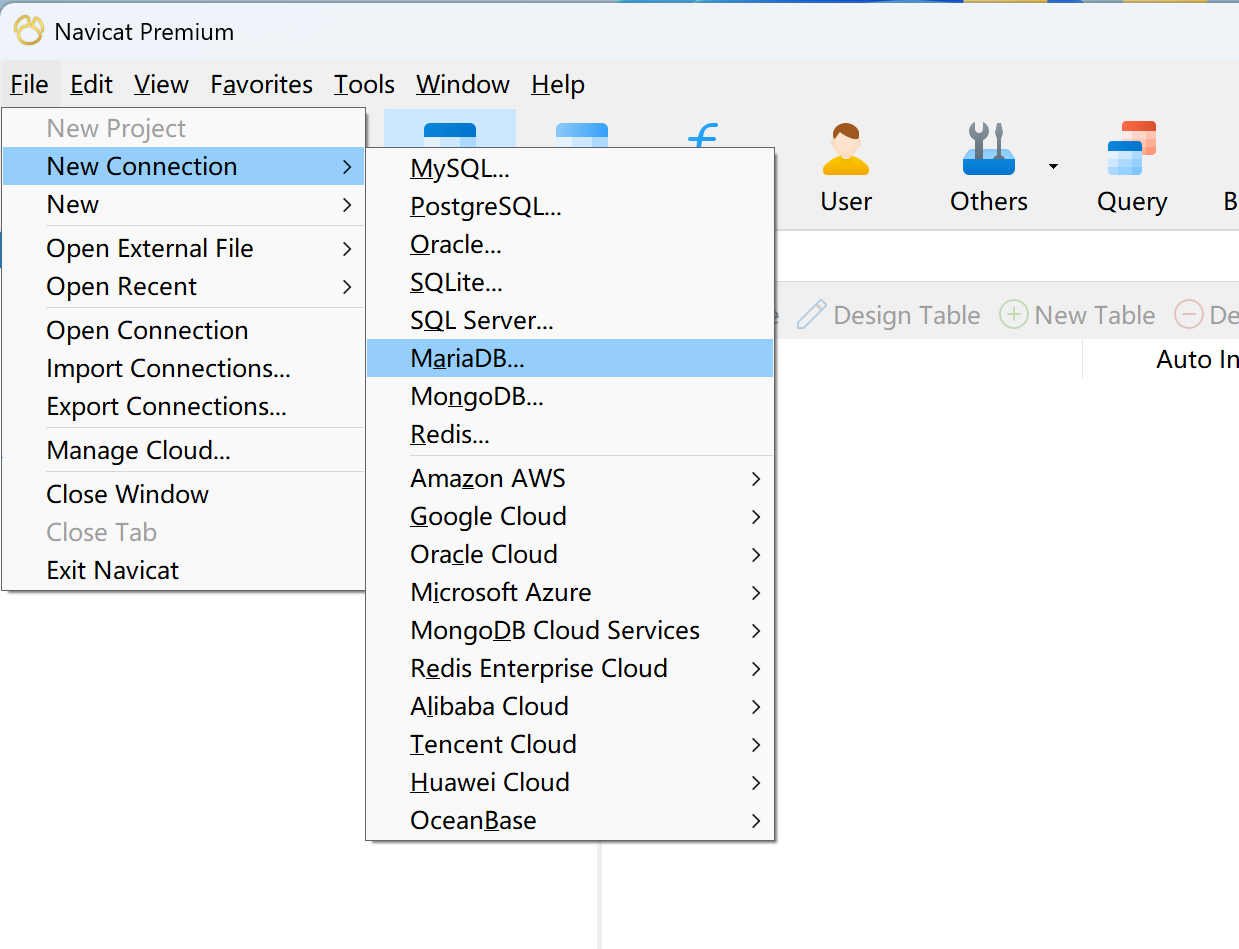Open the Edit menu
1239x949 pixels.
pos(91,85)
